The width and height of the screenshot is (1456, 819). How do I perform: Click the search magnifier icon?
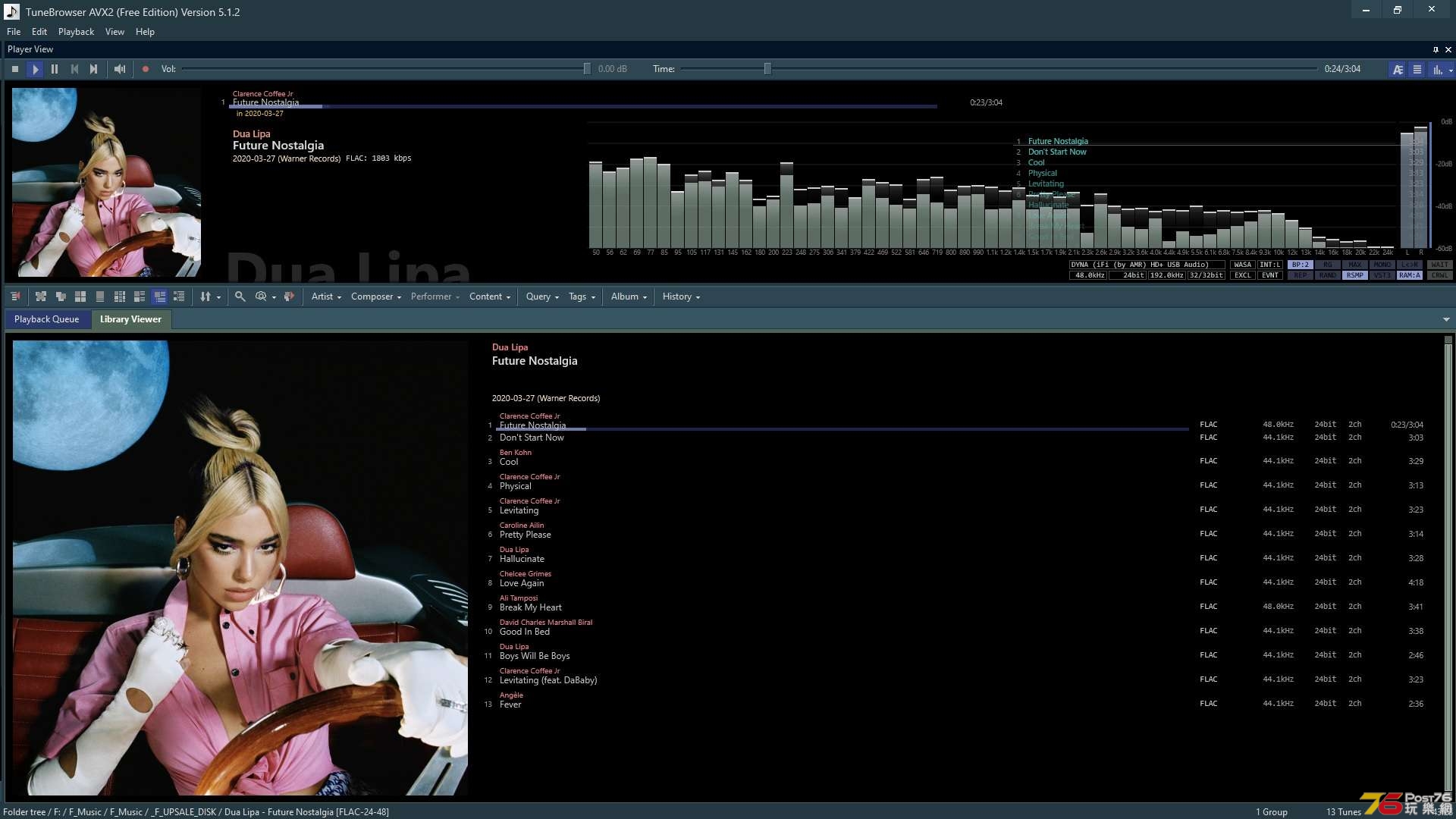pos(240,297)
